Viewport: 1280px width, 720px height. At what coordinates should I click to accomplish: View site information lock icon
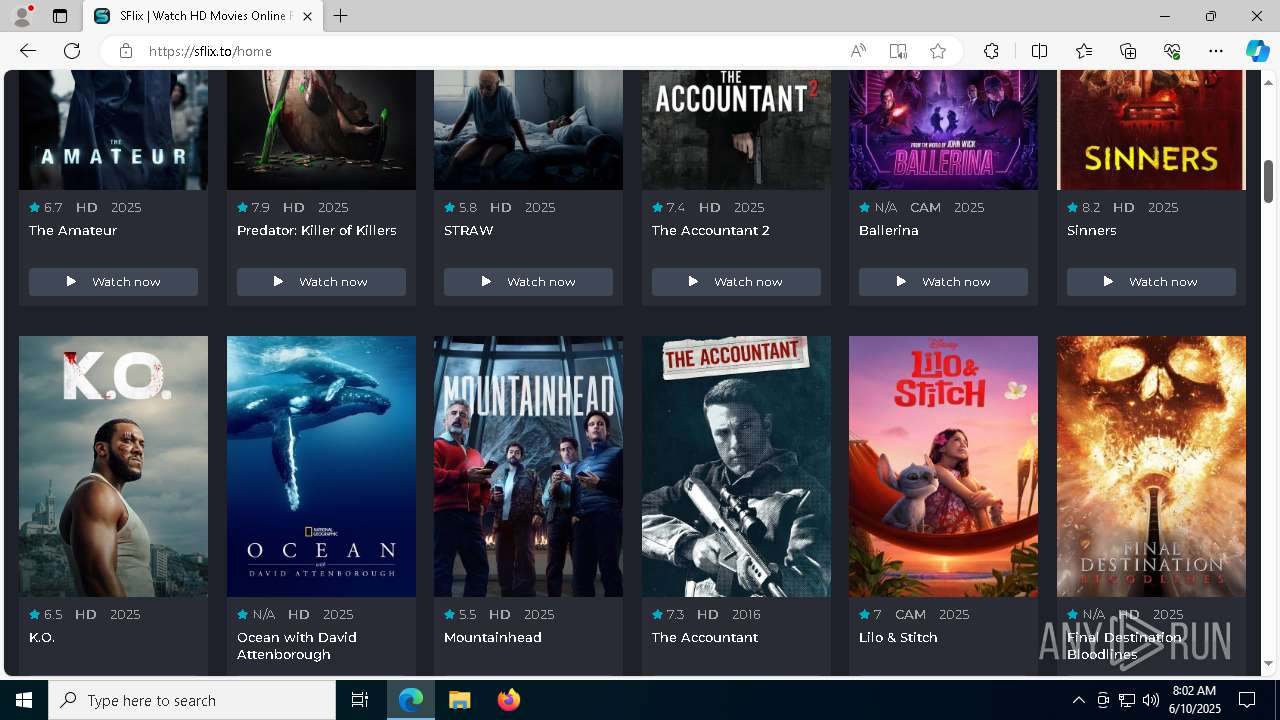click(x=126, y=51)
